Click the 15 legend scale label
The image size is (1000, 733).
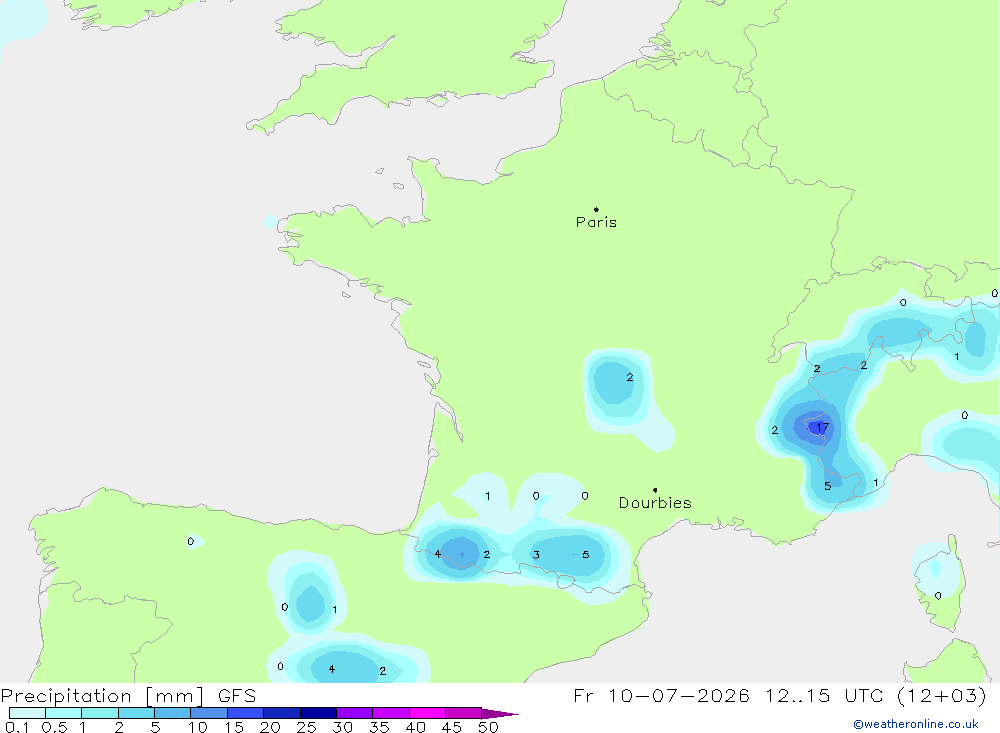click(x=234, y=727)
